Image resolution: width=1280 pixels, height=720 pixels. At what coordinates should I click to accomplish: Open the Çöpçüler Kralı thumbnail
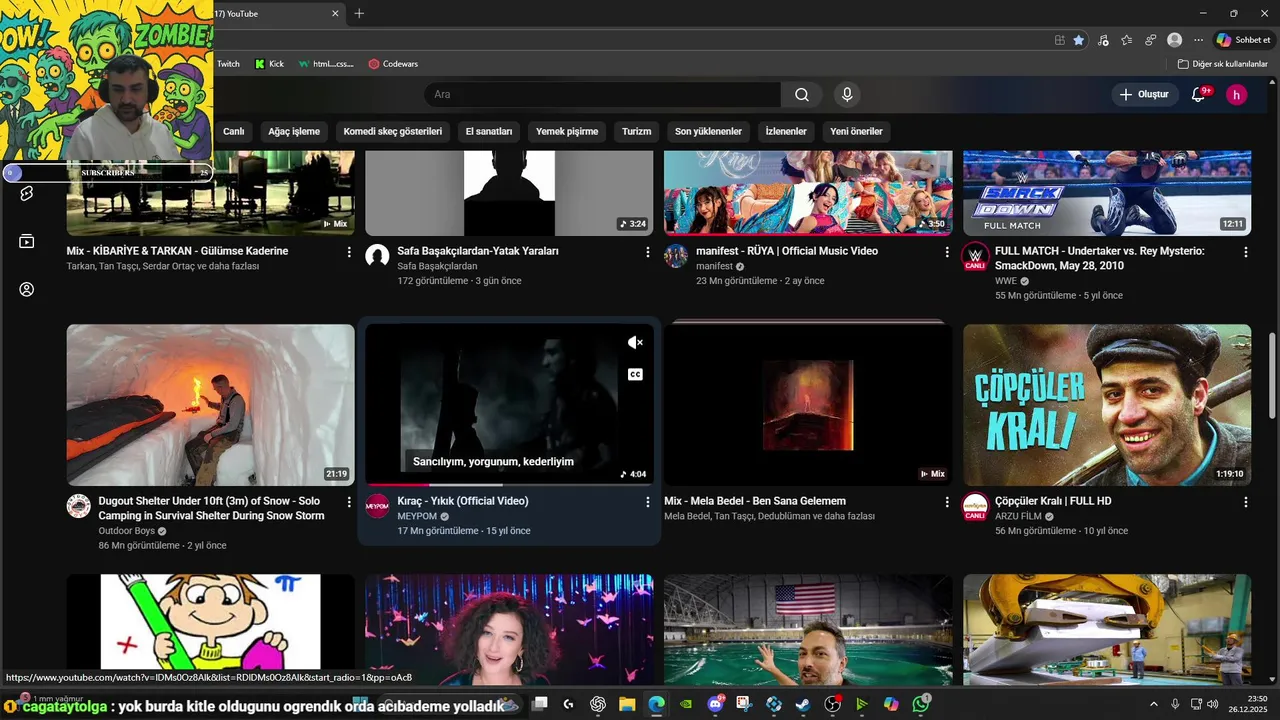[x=1107, y=405]
